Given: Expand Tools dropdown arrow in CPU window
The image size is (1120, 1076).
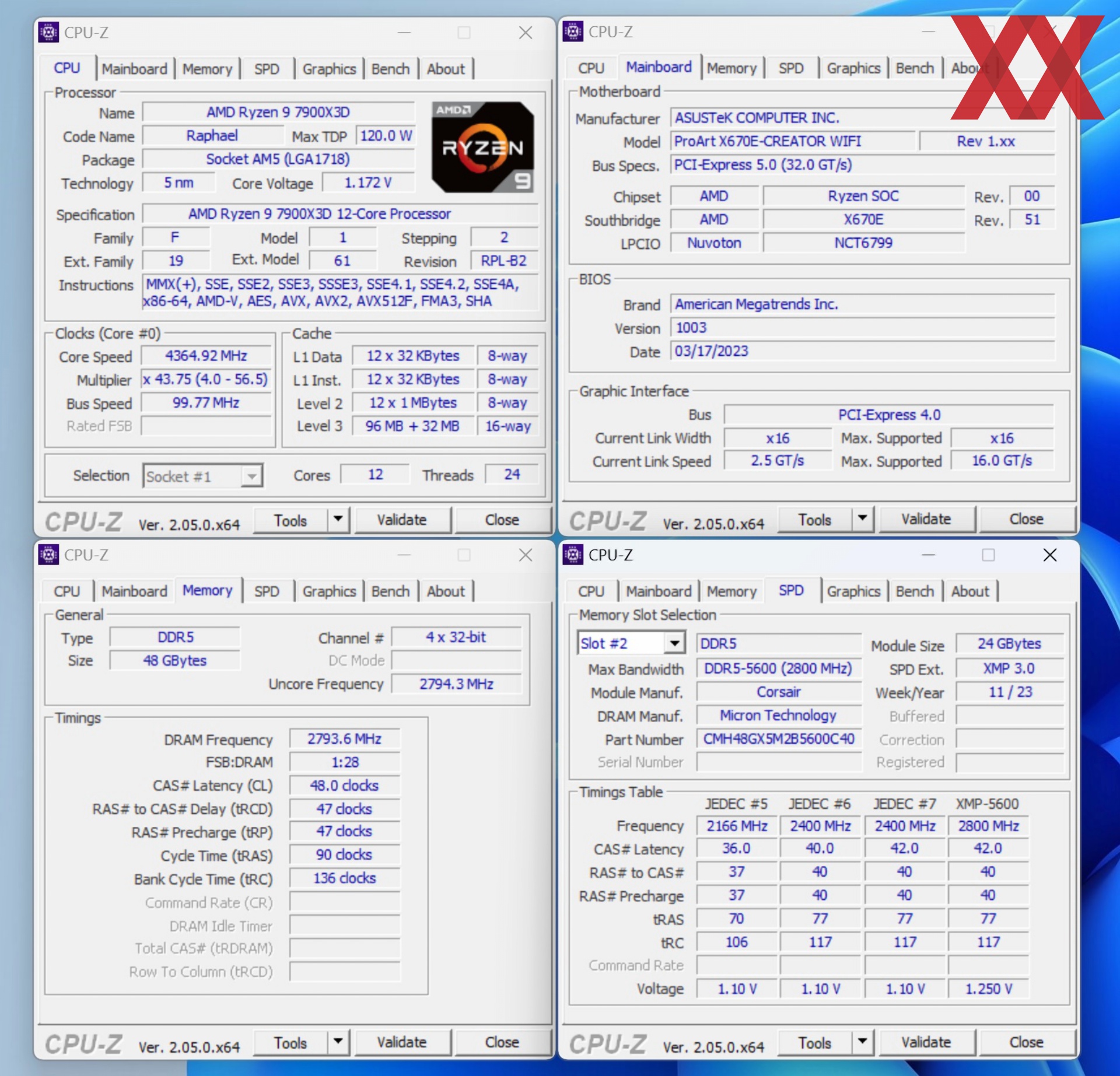Looking at the screenshot, I should pyautogui.click(x=338, y=519).
